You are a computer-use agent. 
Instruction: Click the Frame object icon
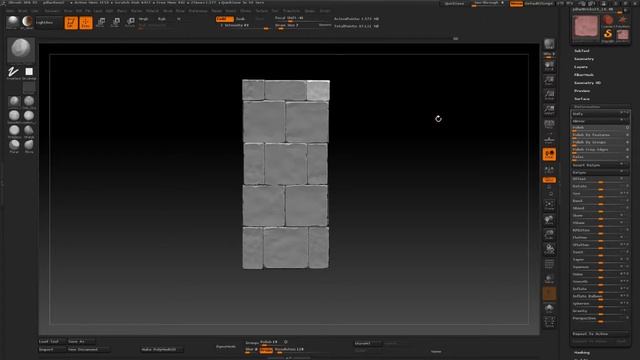pos(549,205)
